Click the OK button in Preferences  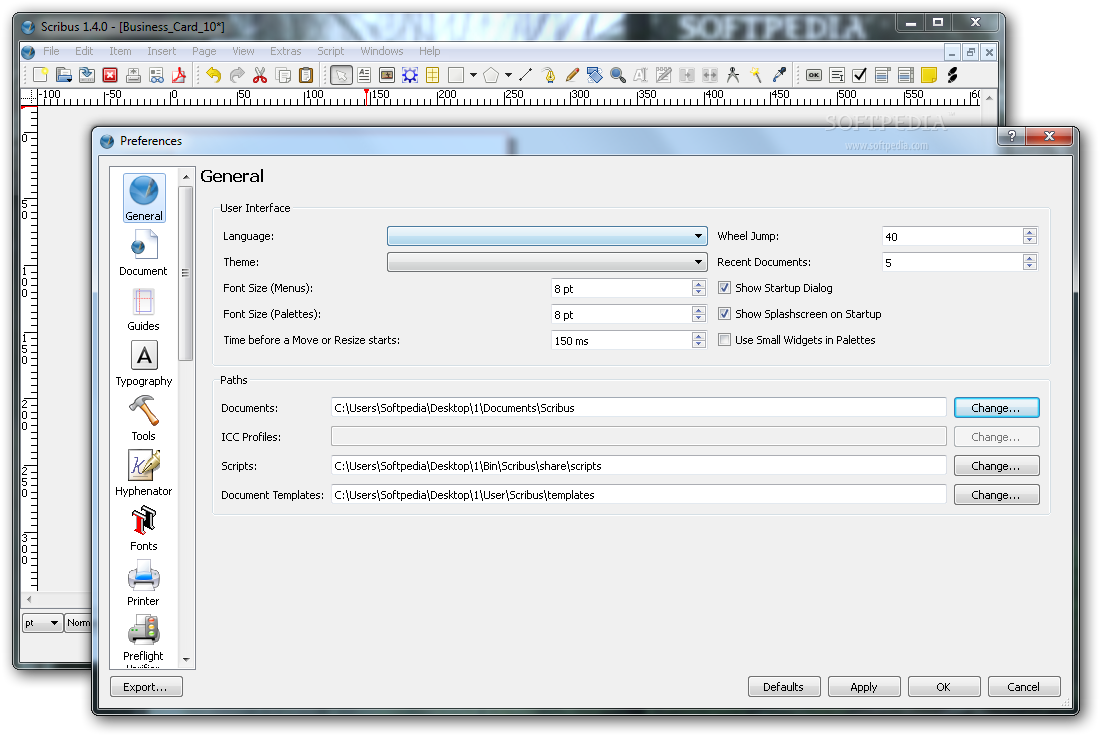944,687
